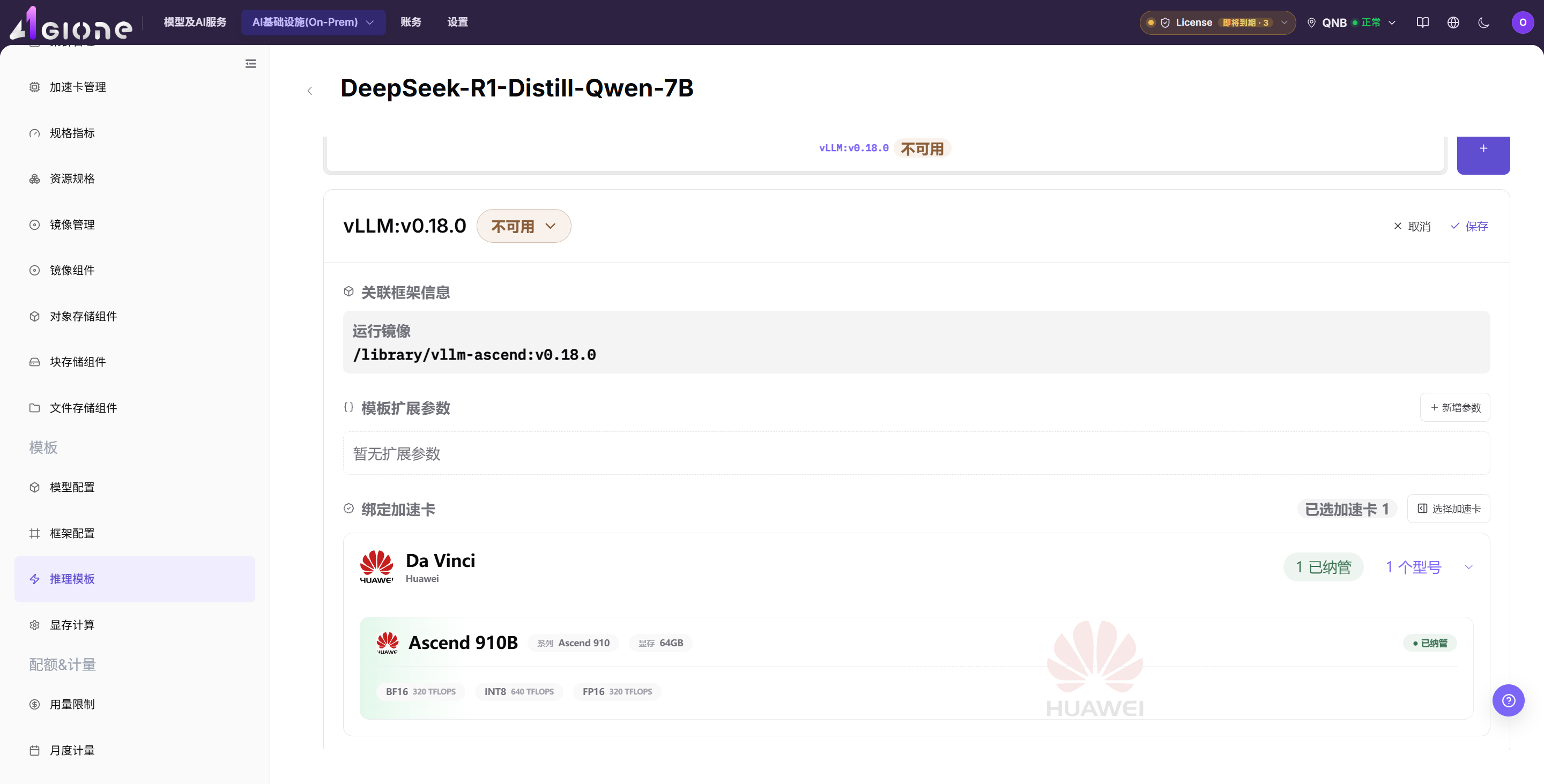1544x784 pixels.
Task: Open the 账务 menu
Action: (411, 22)
